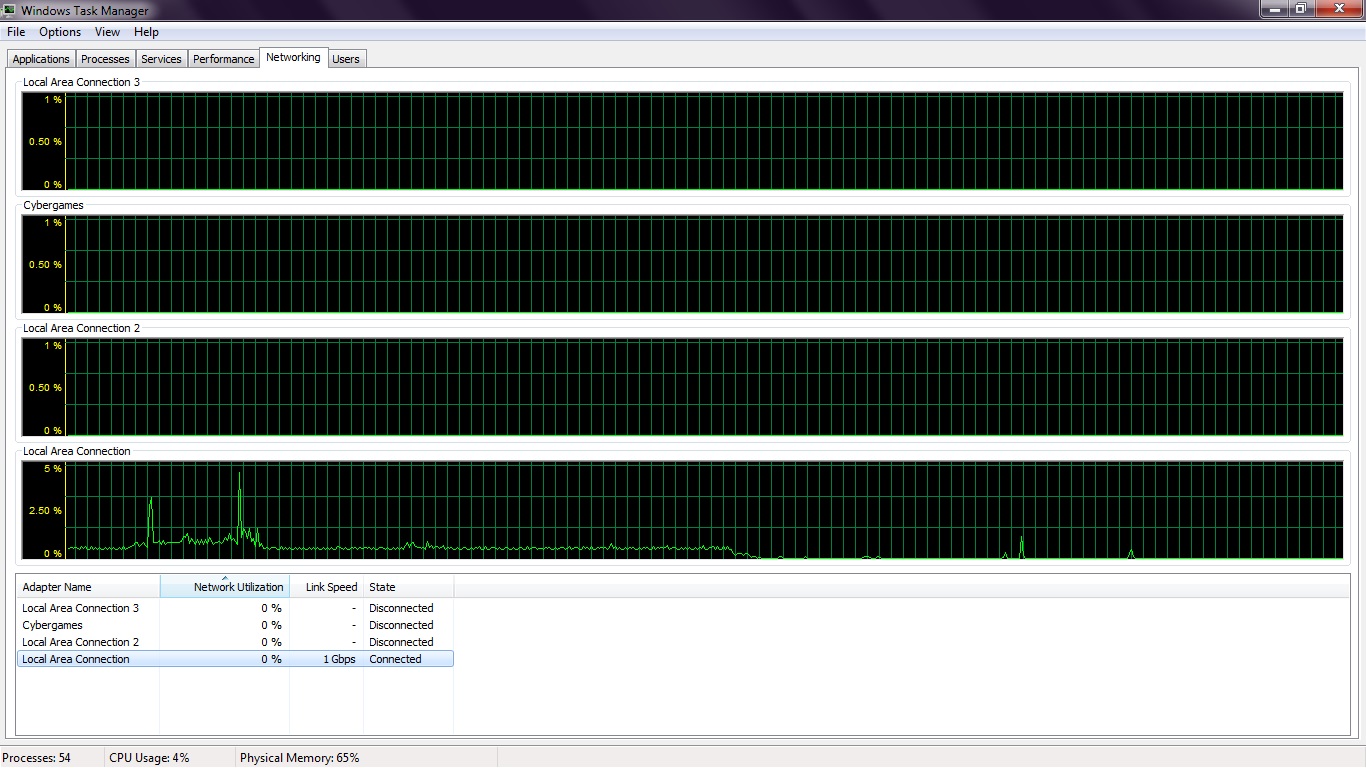Viewport: 1366px width, 768px height.
Task: Sort by the State column header
Action: [x=409, y=587]
